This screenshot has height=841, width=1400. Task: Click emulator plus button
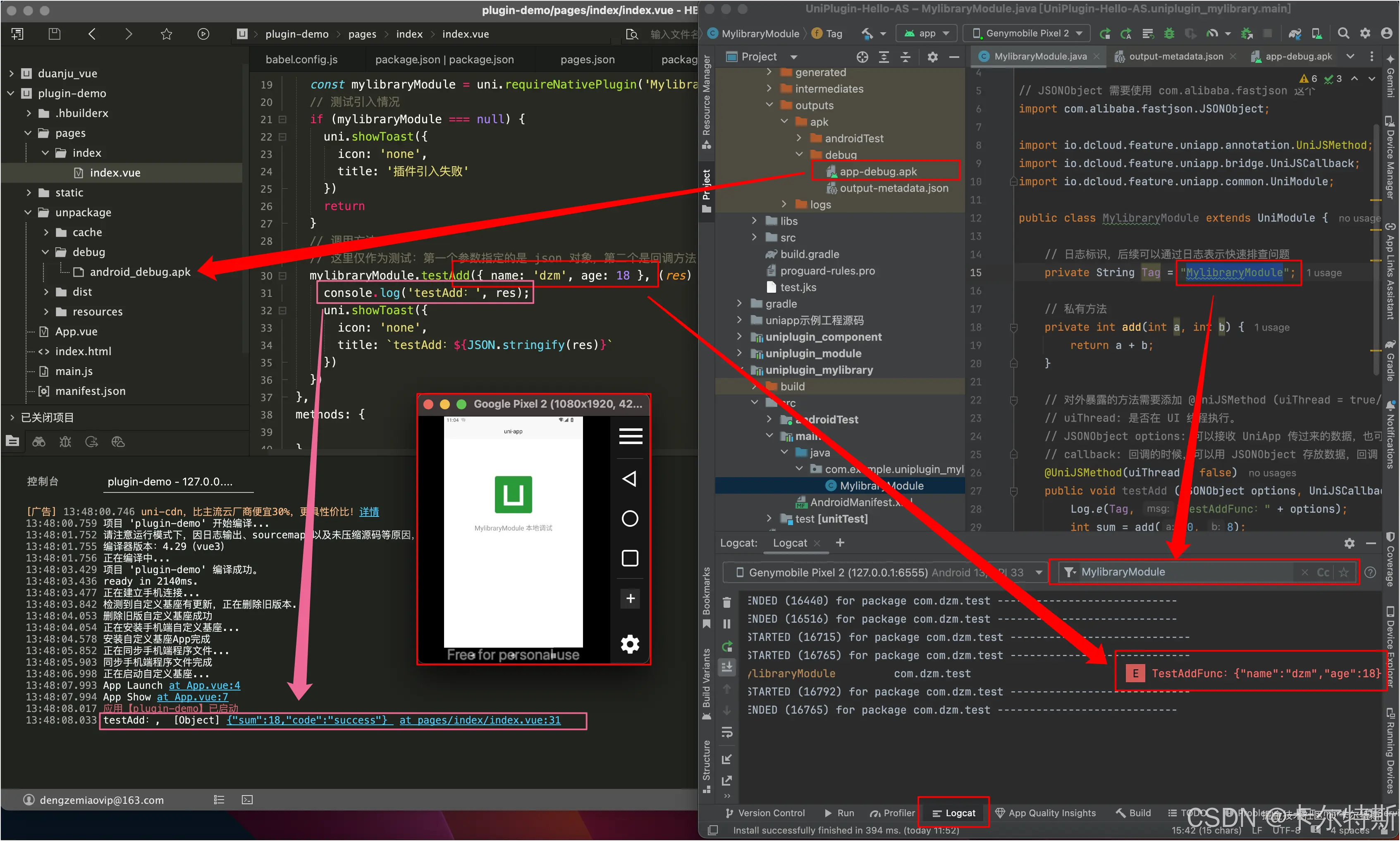(630, 598)
